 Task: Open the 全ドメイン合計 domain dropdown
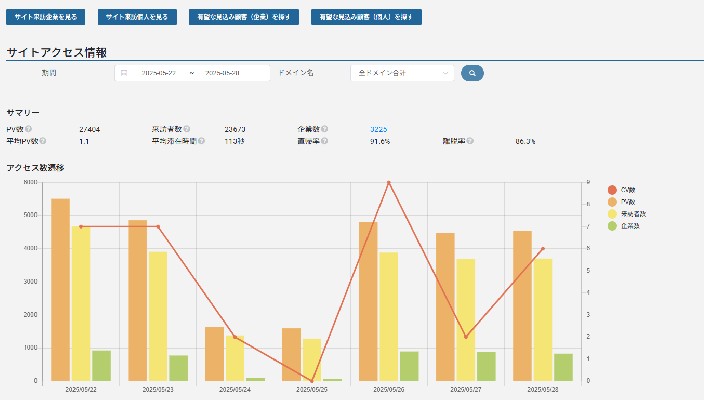[404, 73]
